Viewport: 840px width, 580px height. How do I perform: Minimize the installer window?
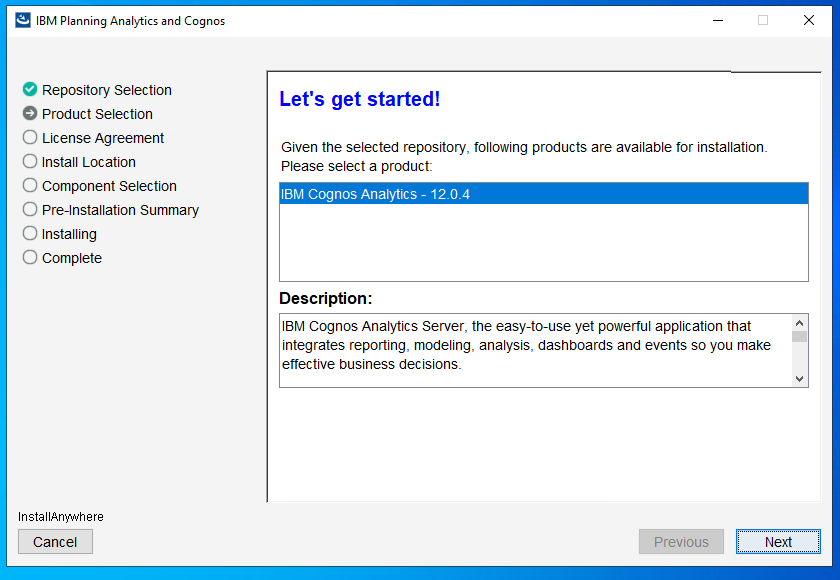(718, 20)
